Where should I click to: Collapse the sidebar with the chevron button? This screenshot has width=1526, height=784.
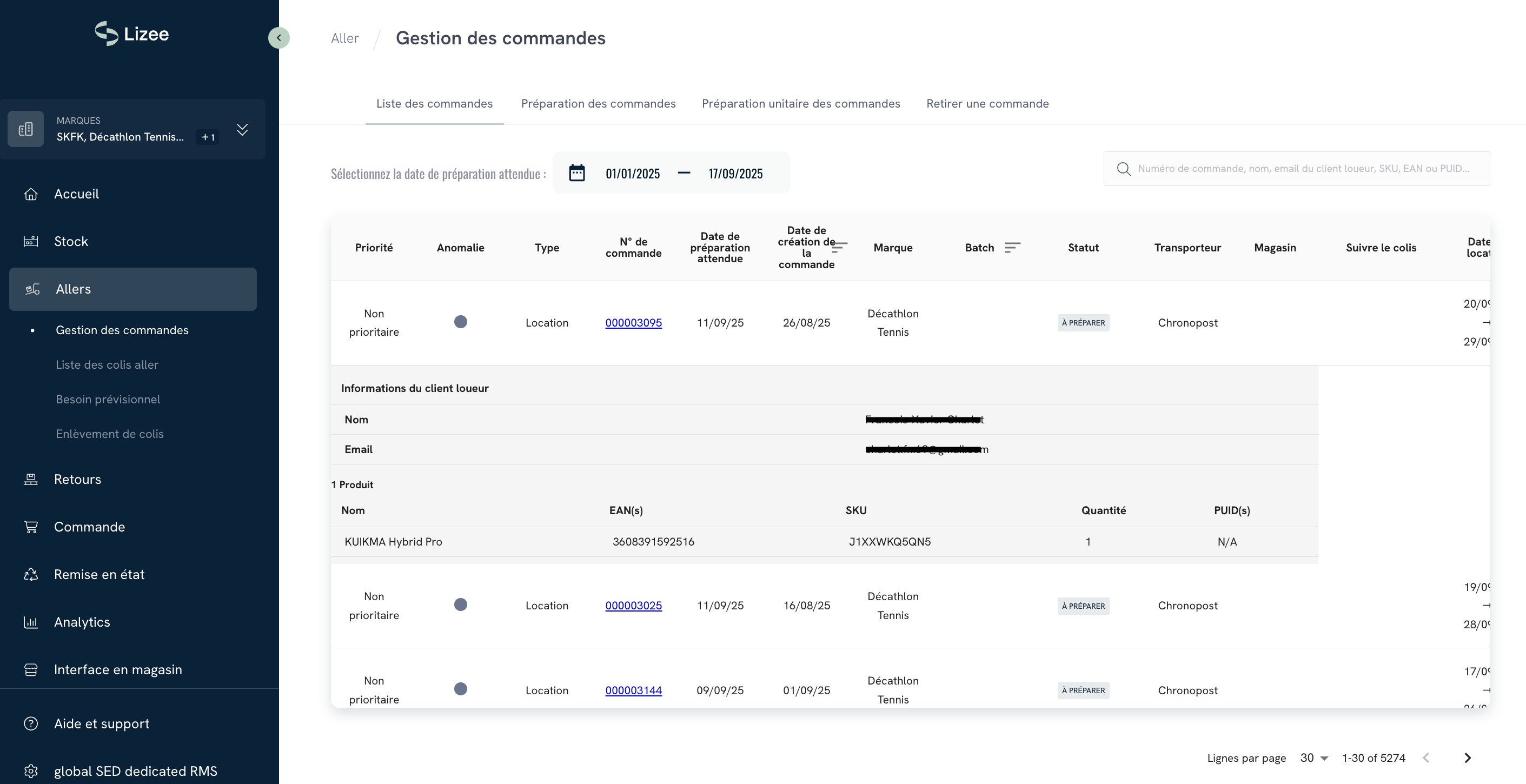tap(278, 38)
